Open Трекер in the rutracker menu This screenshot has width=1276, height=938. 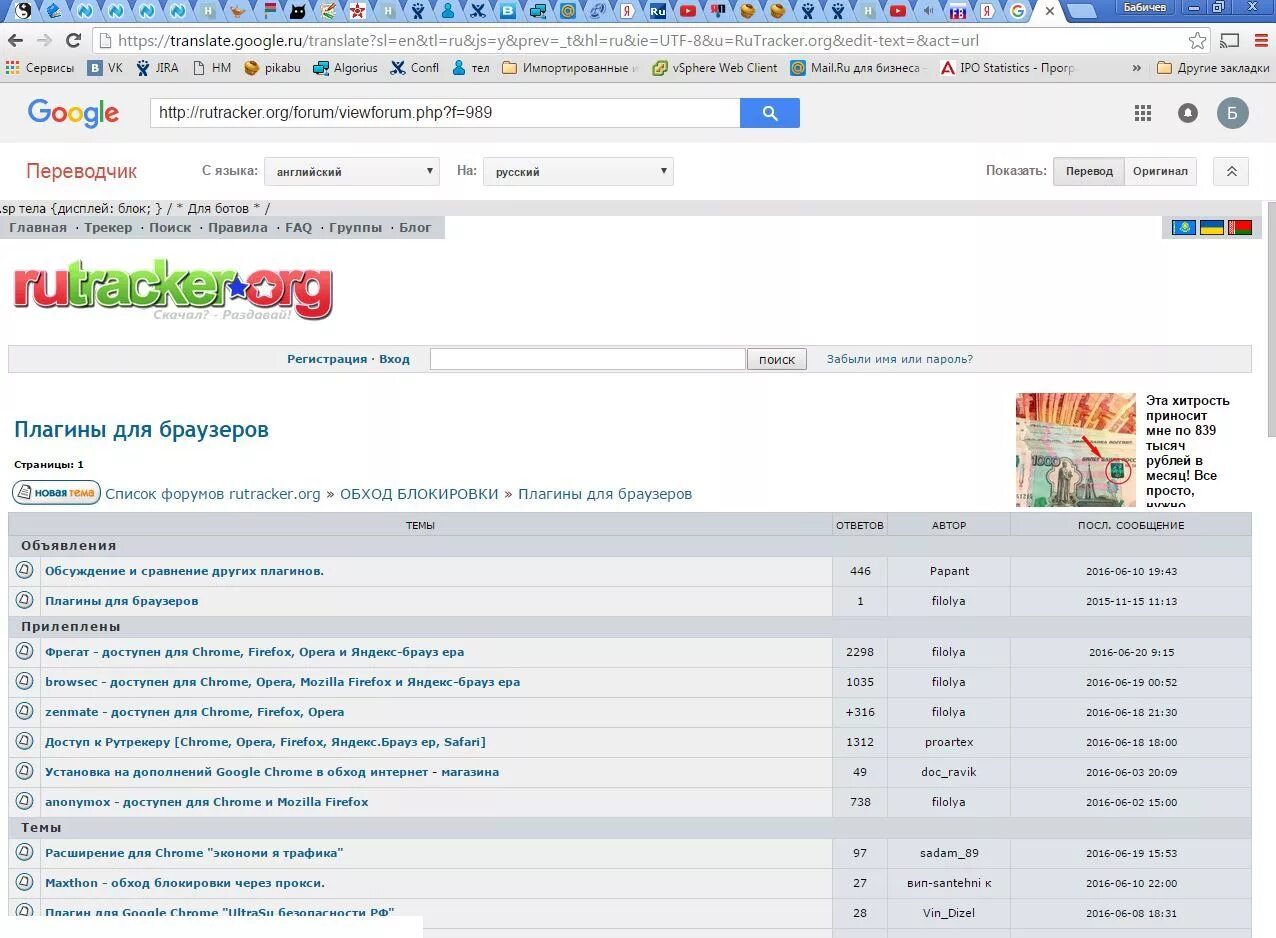[x=108, y=228]
